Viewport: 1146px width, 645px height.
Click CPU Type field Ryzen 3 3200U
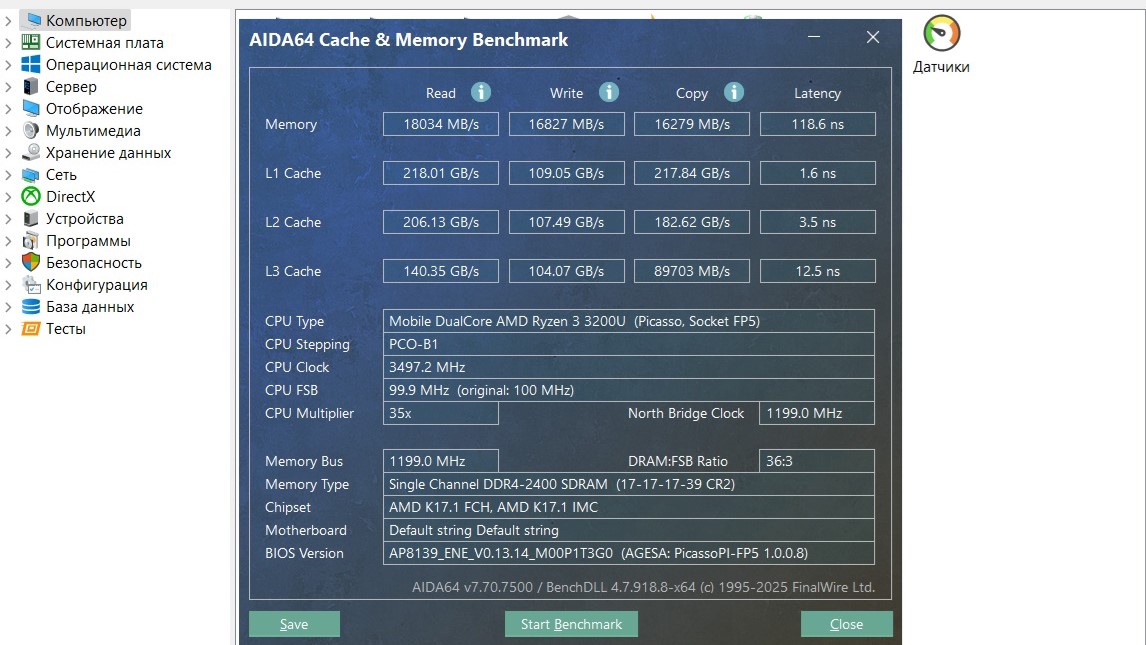(x=629, y=321)
